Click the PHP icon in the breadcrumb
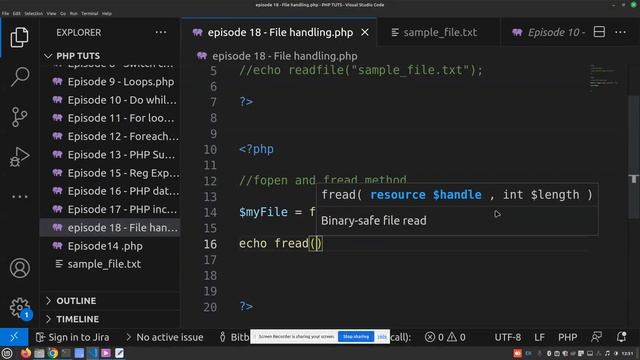This screenshot has width=640, height=360. coord(202,56)
